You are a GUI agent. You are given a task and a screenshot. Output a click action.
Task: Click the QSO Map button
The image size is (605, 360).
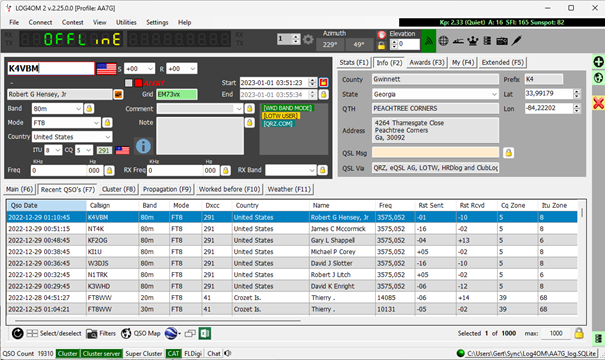[140, 333]
